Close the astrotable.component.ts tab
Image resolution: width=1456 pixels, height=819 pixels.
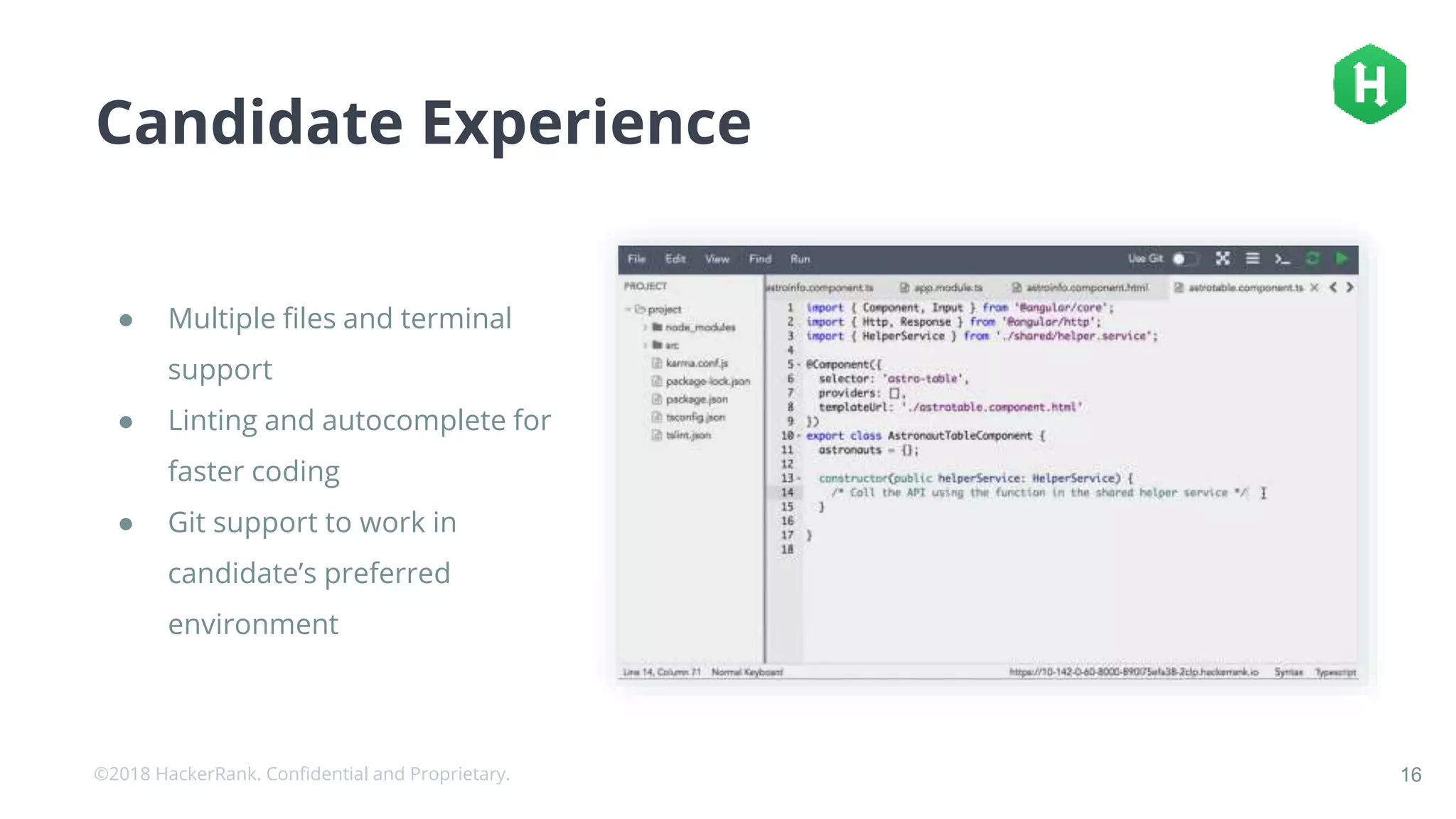[x=1315, y=287]
